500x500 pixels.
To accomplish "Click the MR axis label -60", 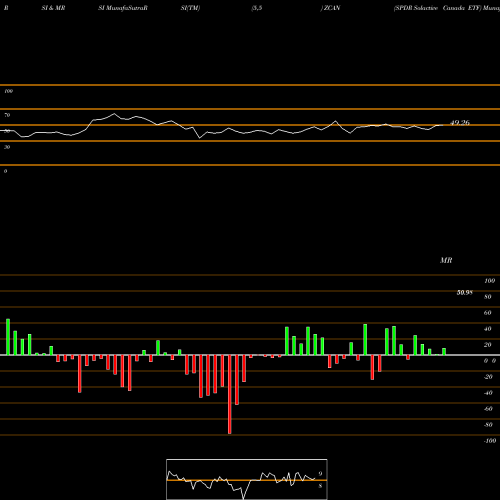I will tap(488, 409).
